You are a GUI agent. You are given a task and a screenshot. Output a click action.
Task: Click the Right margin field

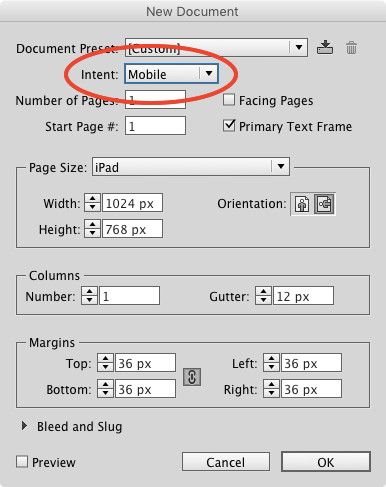(311, 389)
